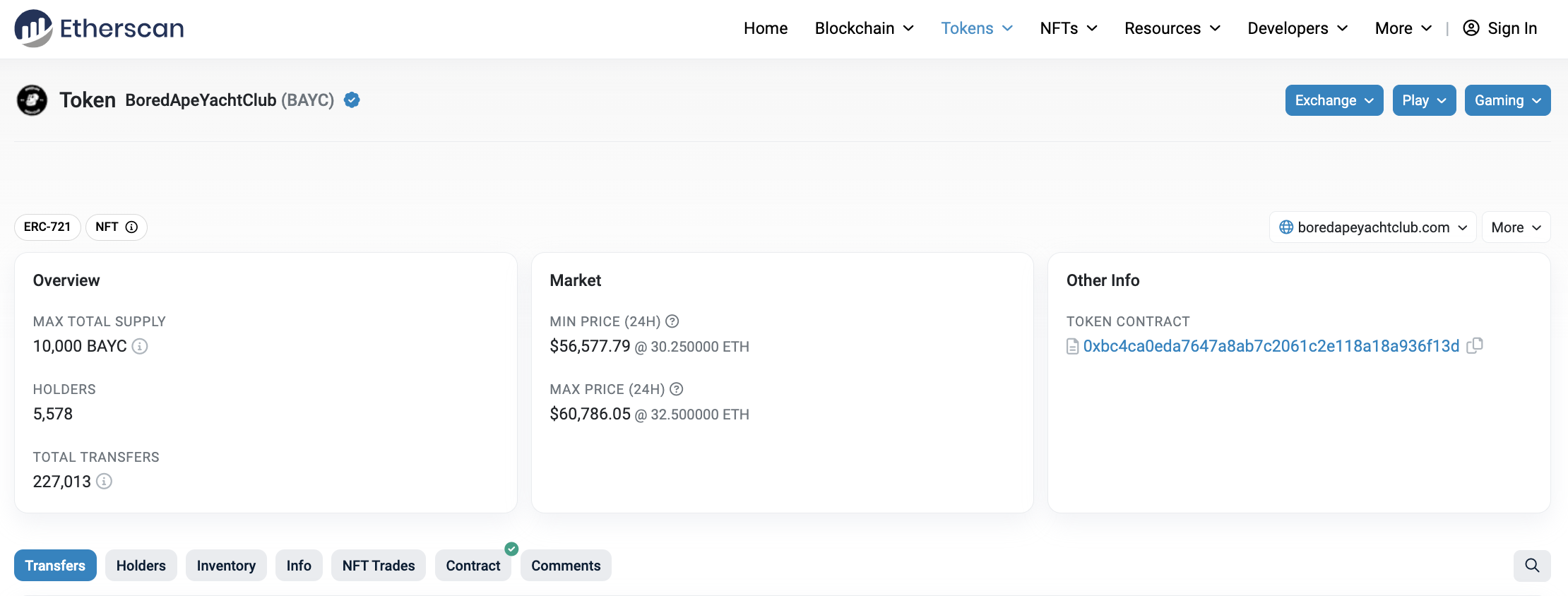
Task: Click the ERC-721 tag
Action: tap(47, 227)
